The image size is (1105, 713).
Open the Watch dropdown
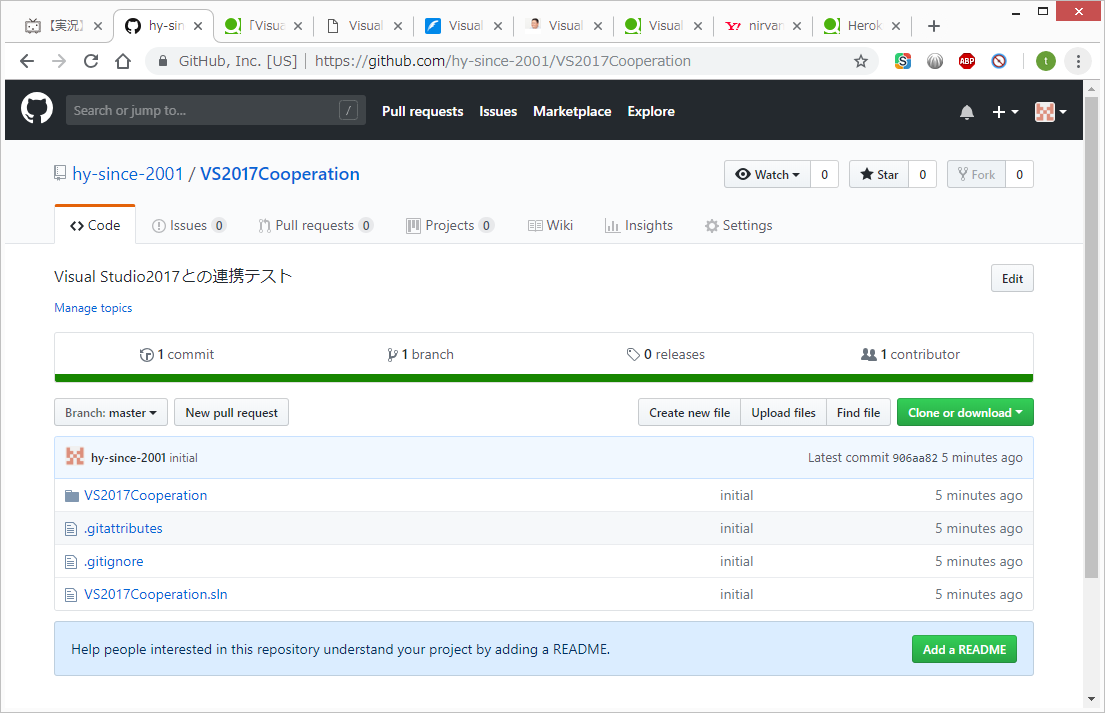(x=767, y=173)
